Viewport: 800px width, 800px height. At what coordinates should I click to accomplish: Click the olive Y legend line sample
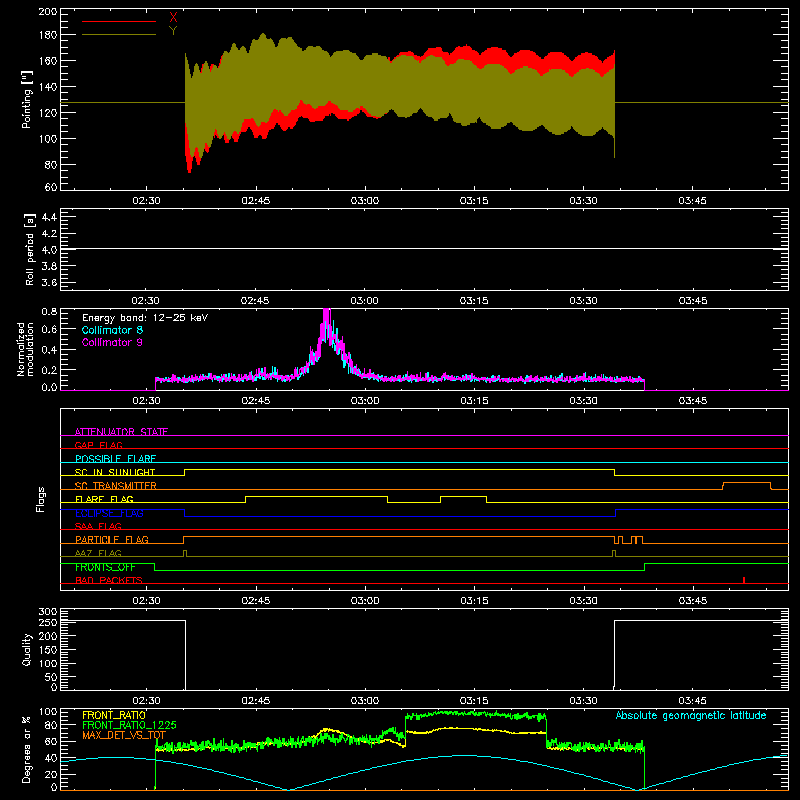click(119, 34)
